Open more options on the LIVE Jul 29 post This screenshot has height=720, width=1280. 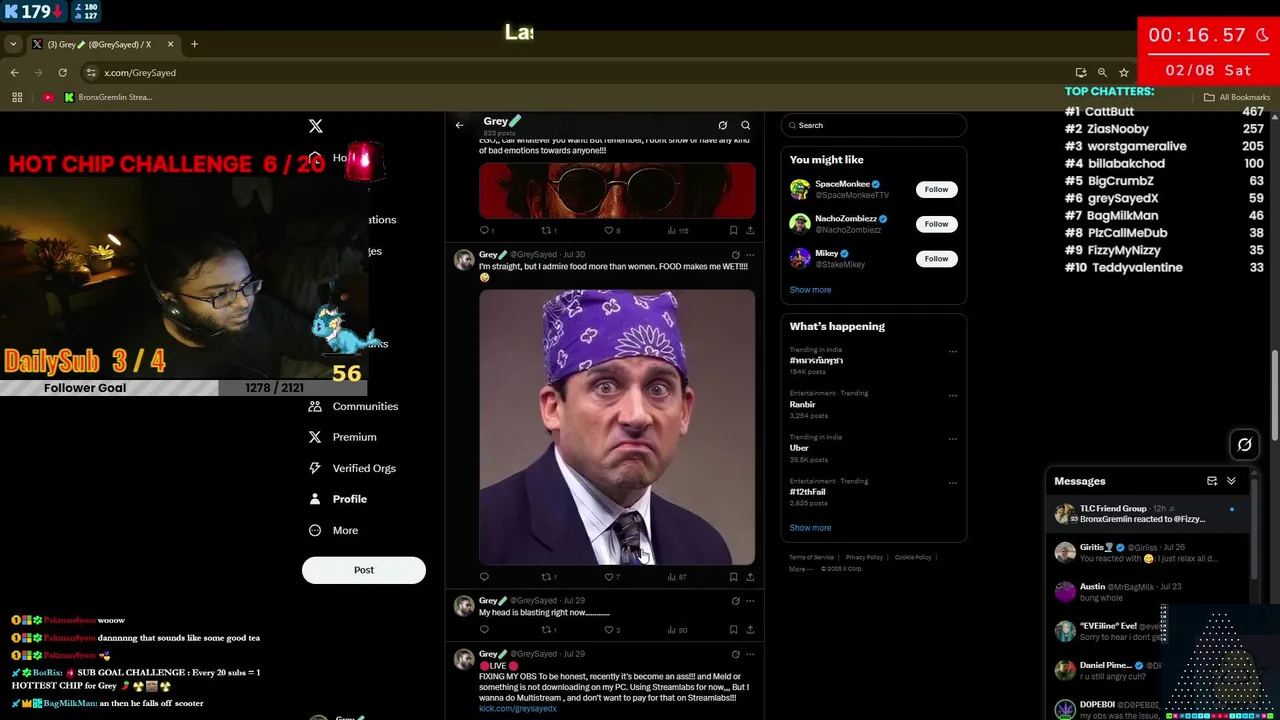pyautogui.click(x=750, y=654)
